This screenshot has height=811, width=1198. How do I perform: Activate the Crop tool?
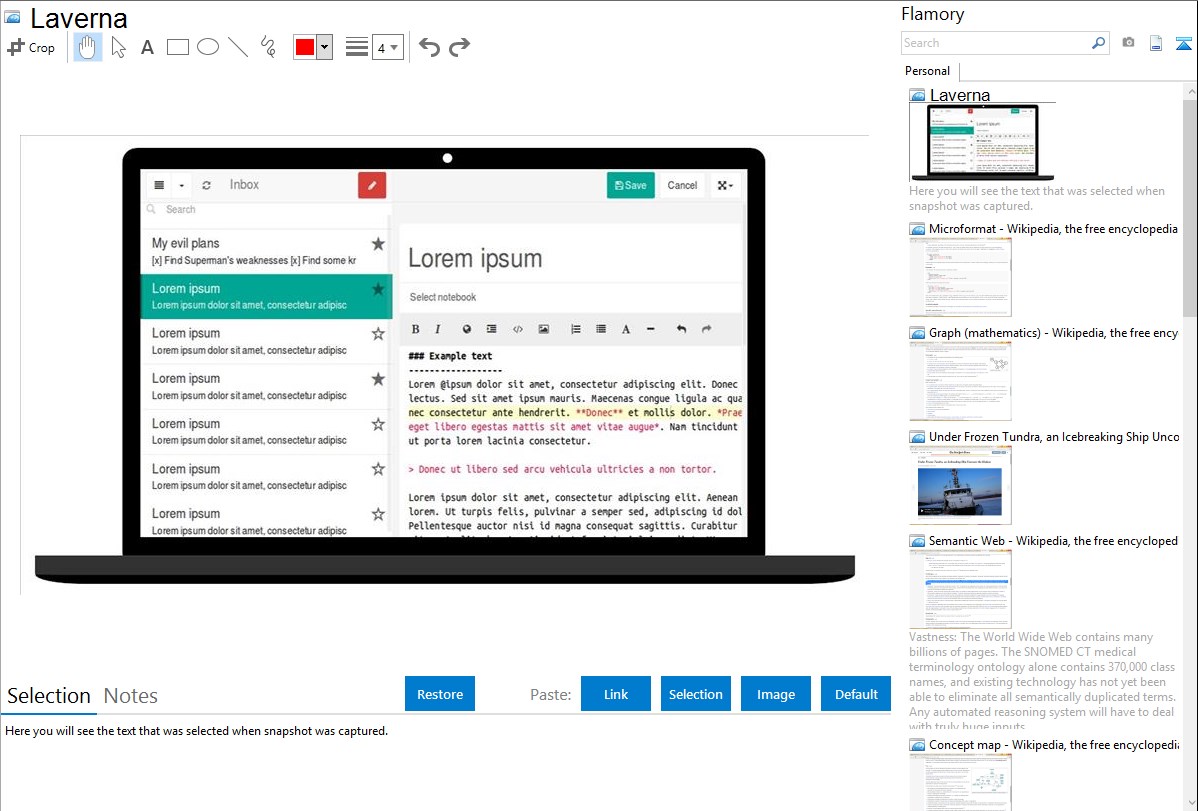pos(31,47)
